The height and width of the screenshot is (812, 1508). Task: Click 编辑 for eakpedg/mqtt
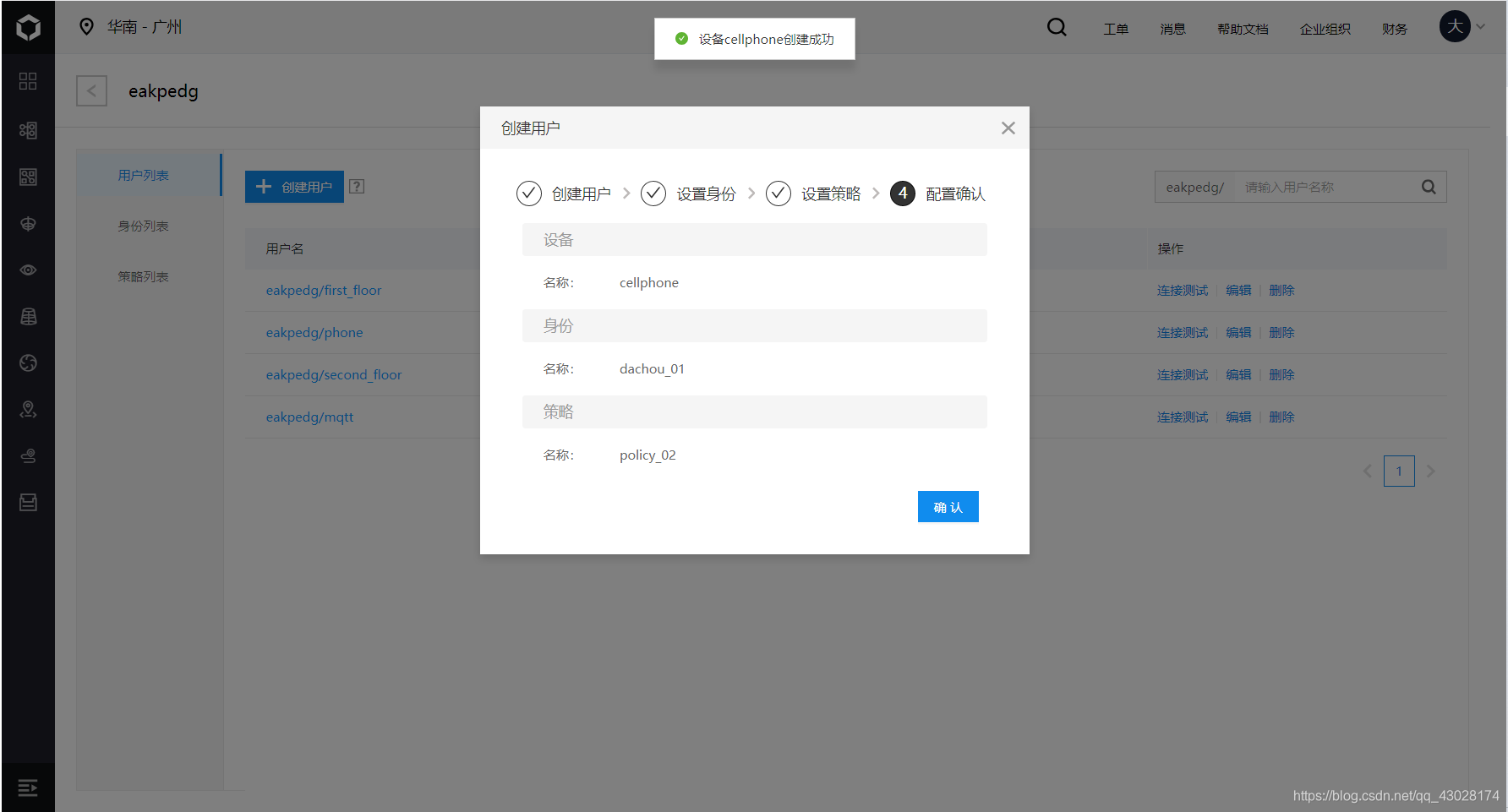[x=1238, y=417]
